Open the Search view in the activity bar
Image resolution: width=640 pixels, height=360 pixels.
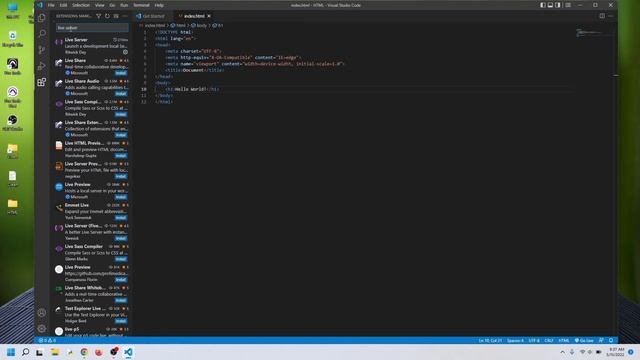pos(42,33)
